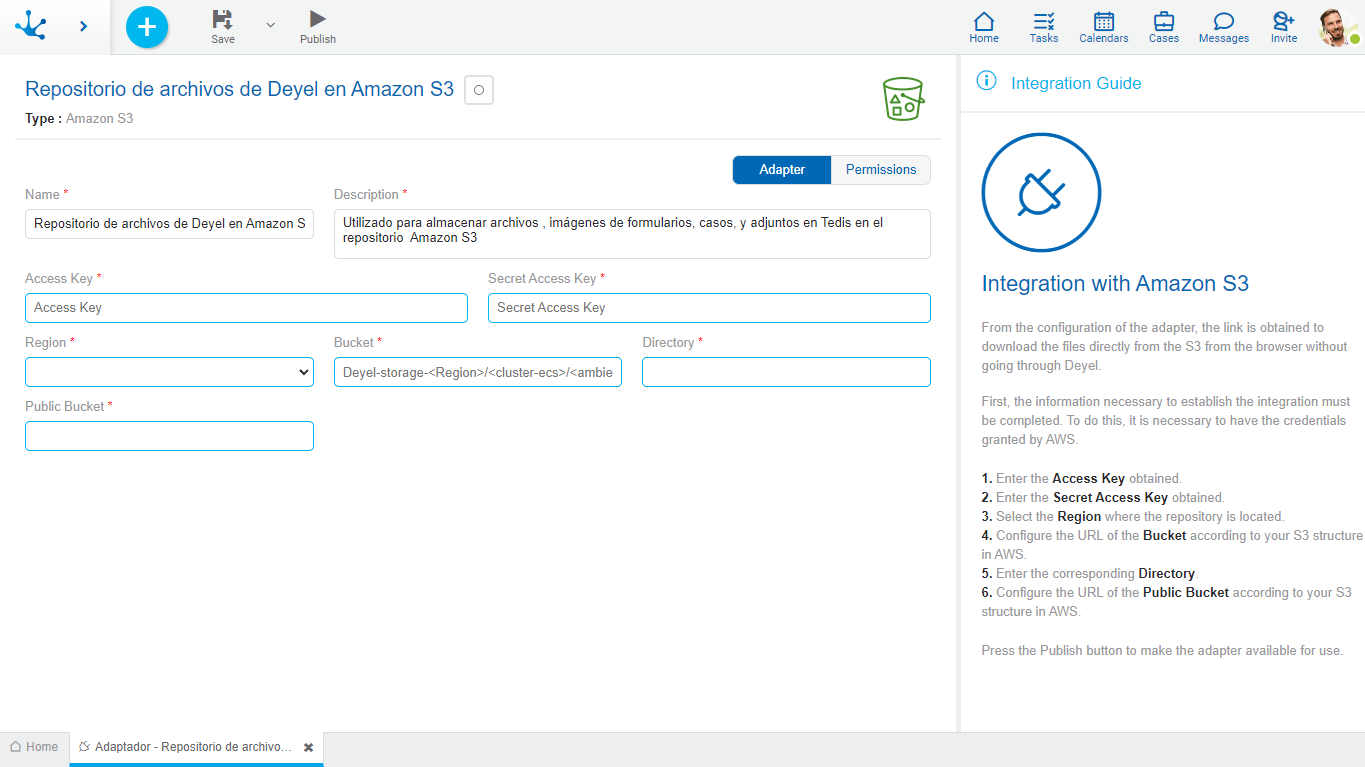
Task: Open the Tasks icon in top bar
Action: [x=1044, y=22]
